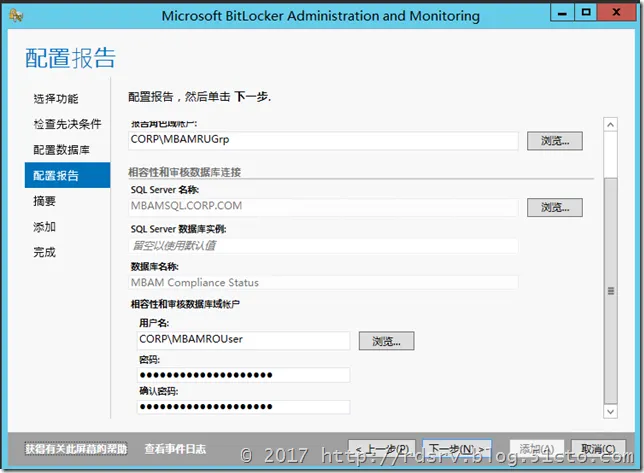The height and width of the screenshot is (473, 644).
Task: Click the 配置报告 page title
Action: click(x=70, y=58)
